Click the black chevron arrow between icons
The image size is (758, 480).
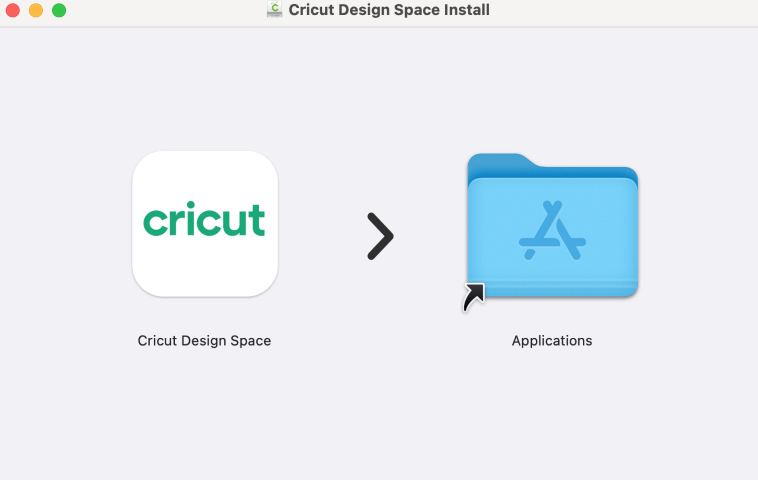click(x=380, y=236)
